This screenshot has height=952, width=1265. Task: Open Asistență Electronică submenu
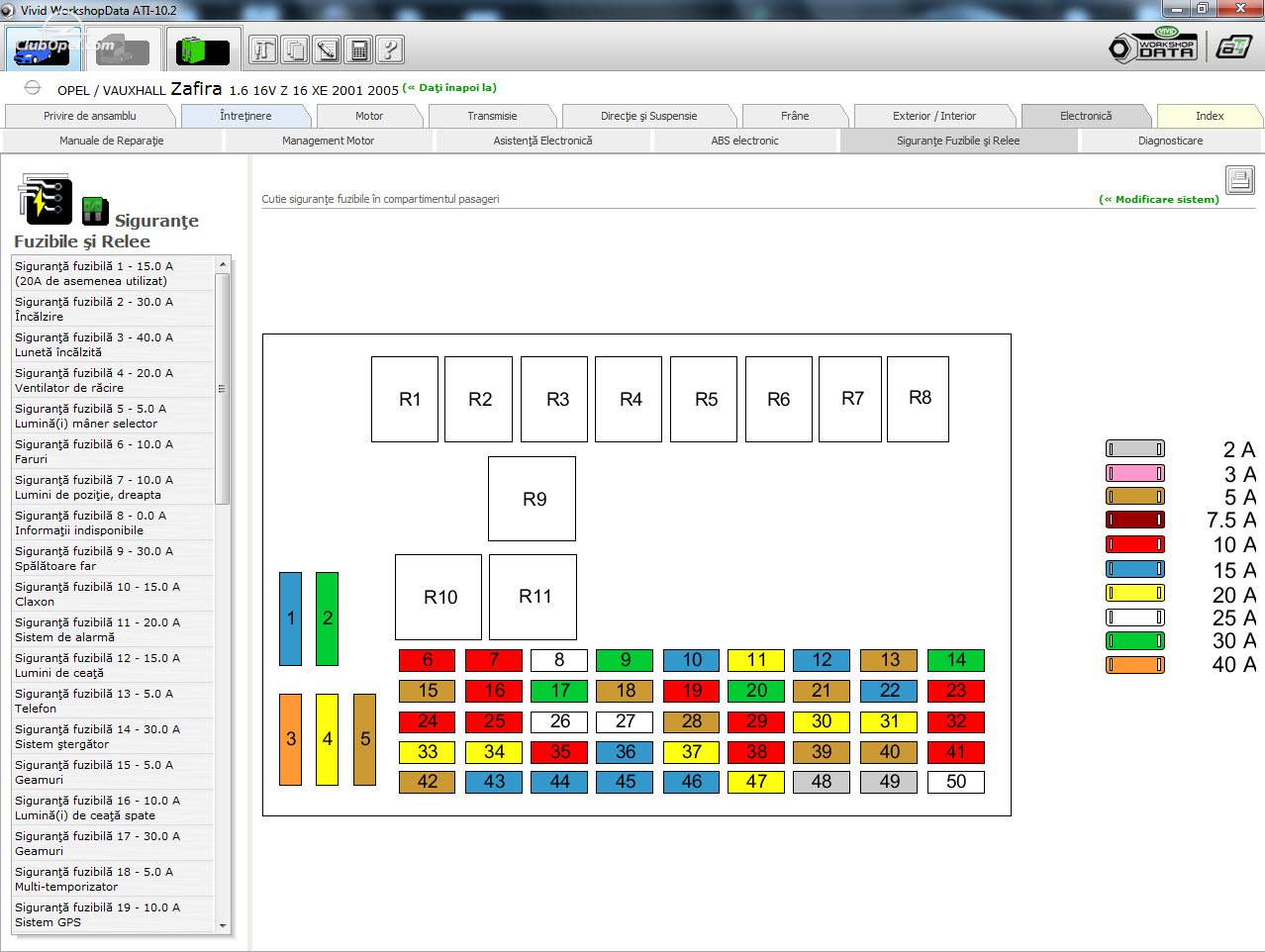(543, 141)
